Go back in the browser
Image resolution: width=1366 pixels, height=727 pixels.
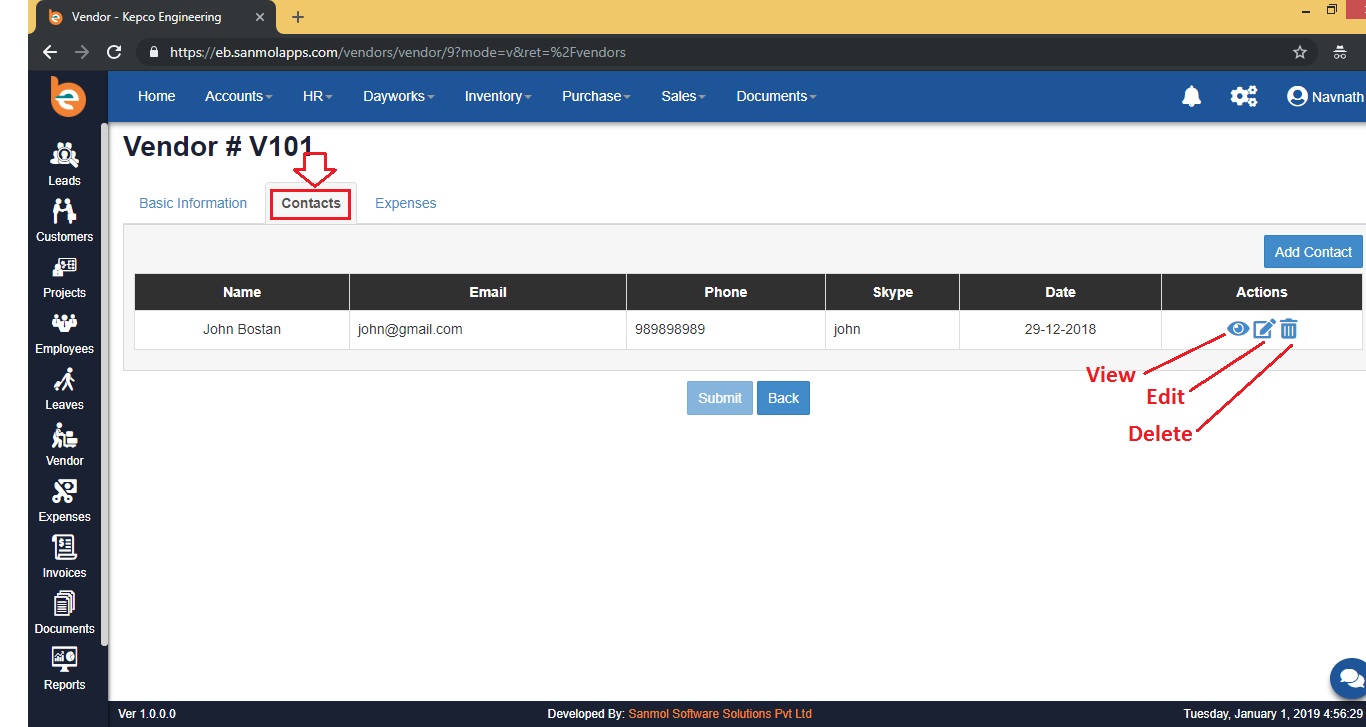tap(50, 52)
